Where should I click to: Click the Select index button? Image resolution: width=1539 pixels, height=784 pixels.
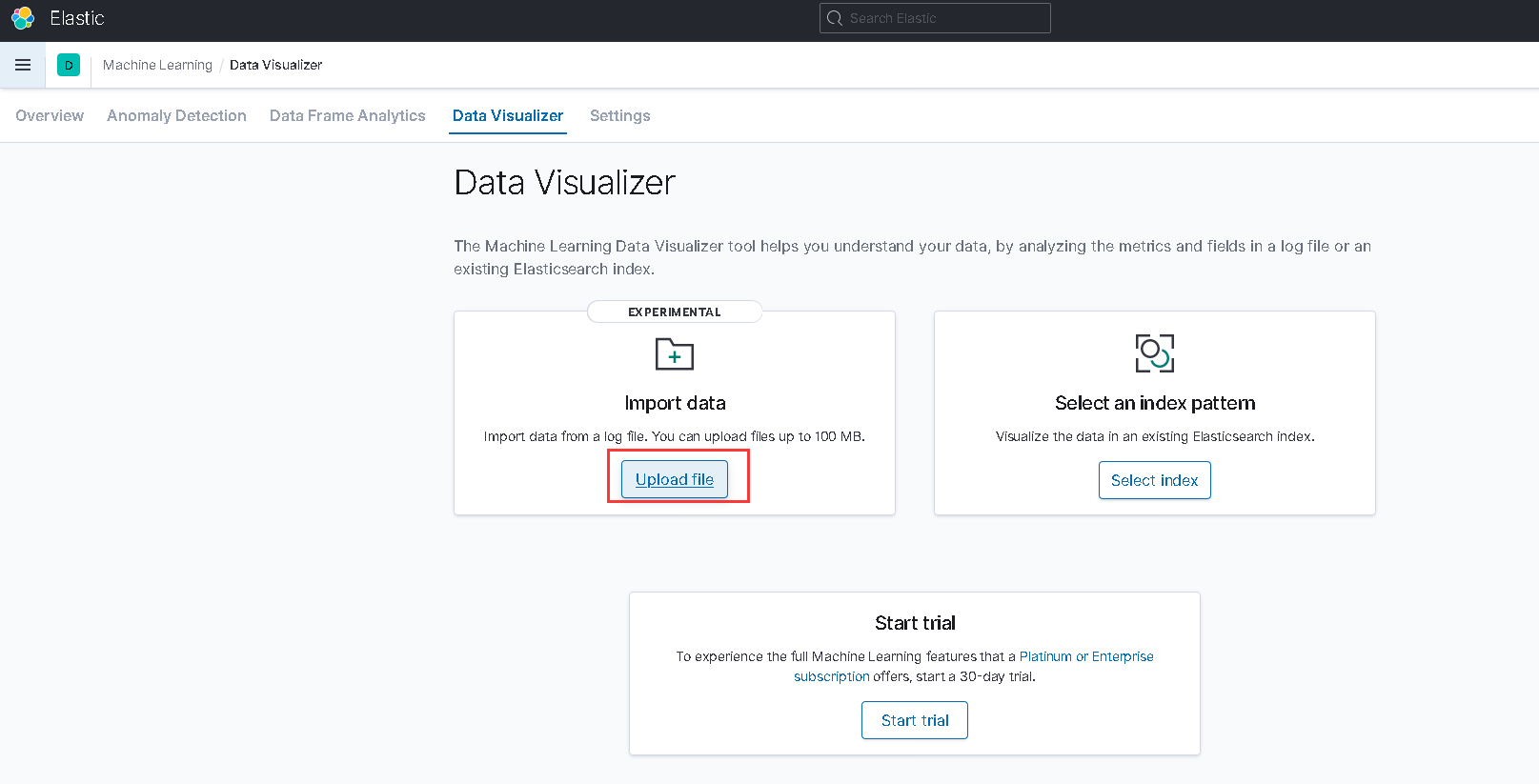pyautogui.click(x=1154, y=480)
